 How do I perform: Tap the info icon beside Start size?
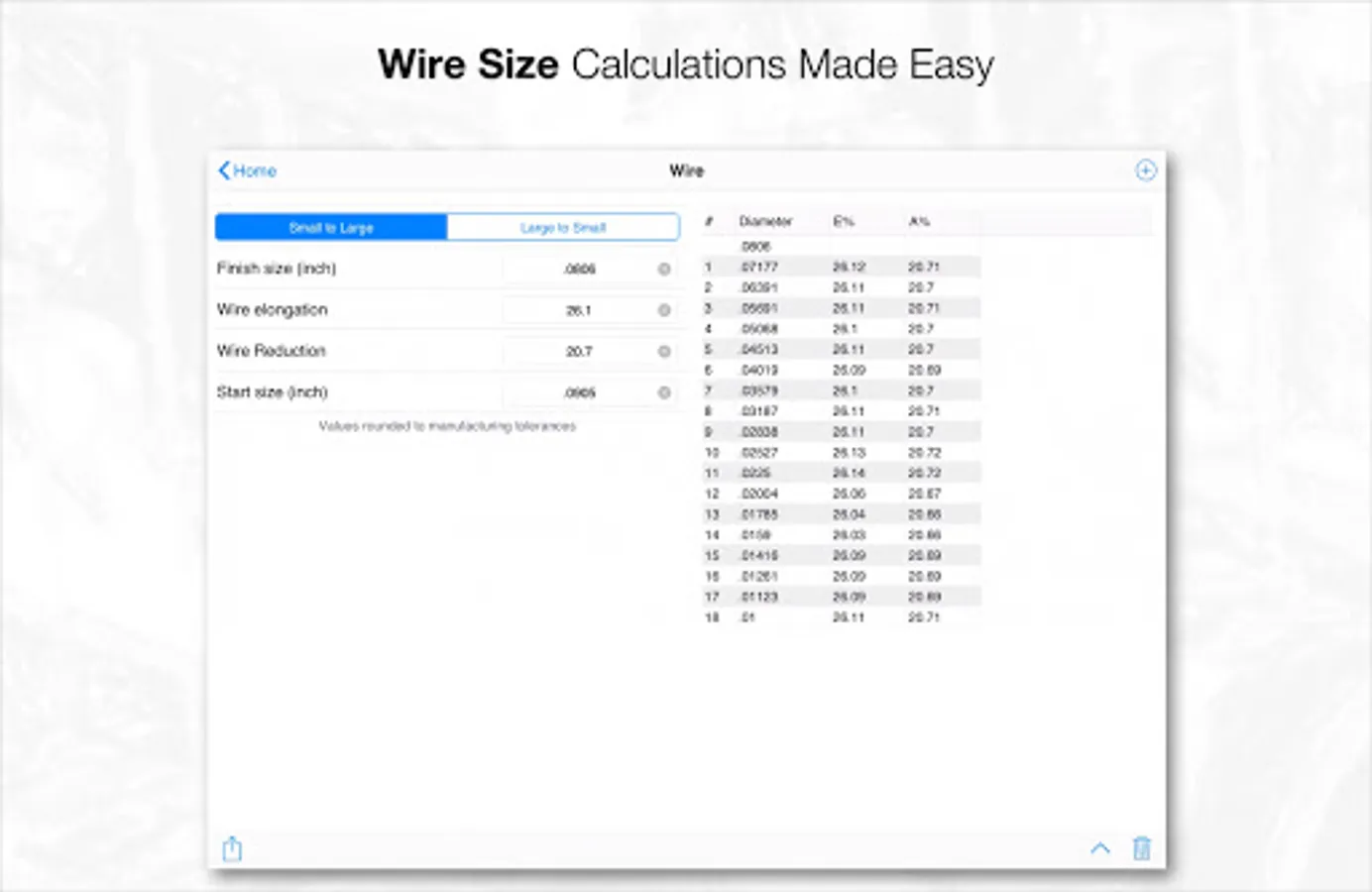[x=663, y=392]
